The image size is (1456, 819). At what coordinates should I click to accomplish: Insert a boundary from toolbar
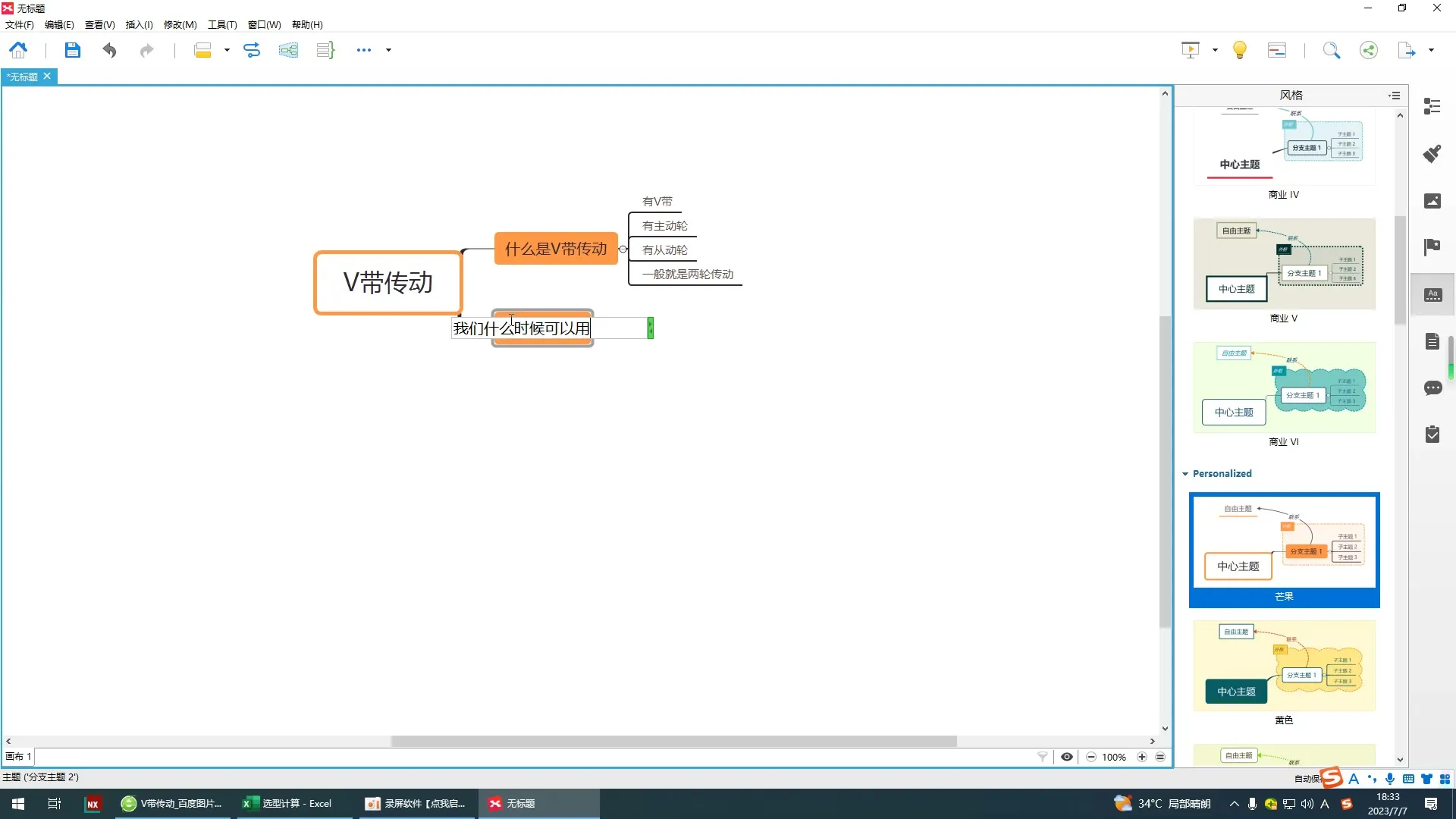288,50
